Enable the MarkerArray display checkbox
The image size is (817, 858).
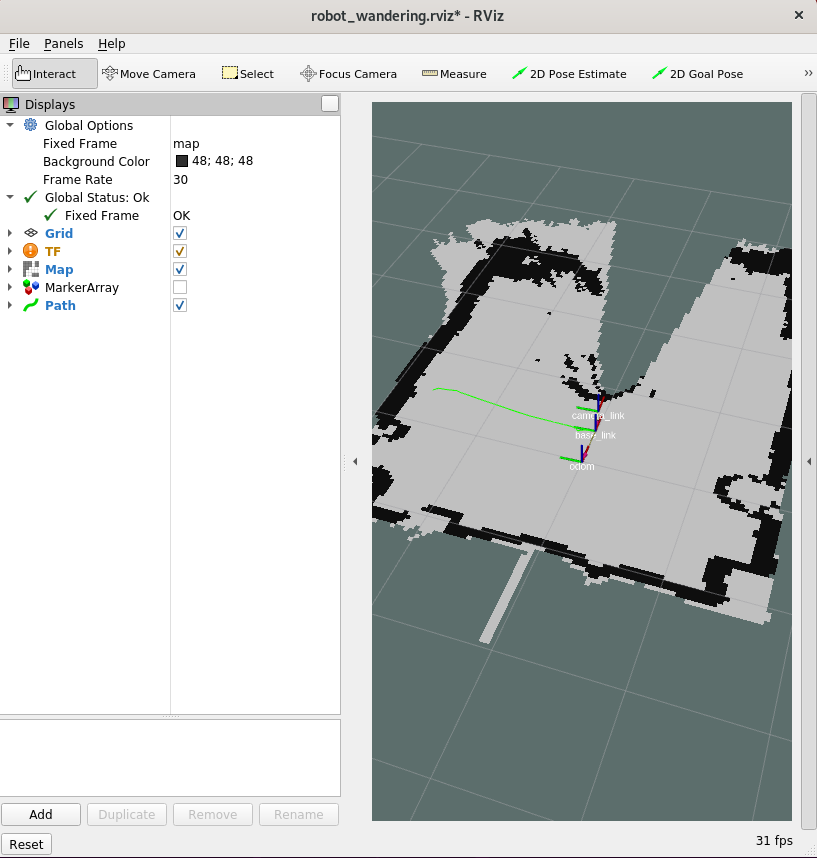click(x=180, y=287)
